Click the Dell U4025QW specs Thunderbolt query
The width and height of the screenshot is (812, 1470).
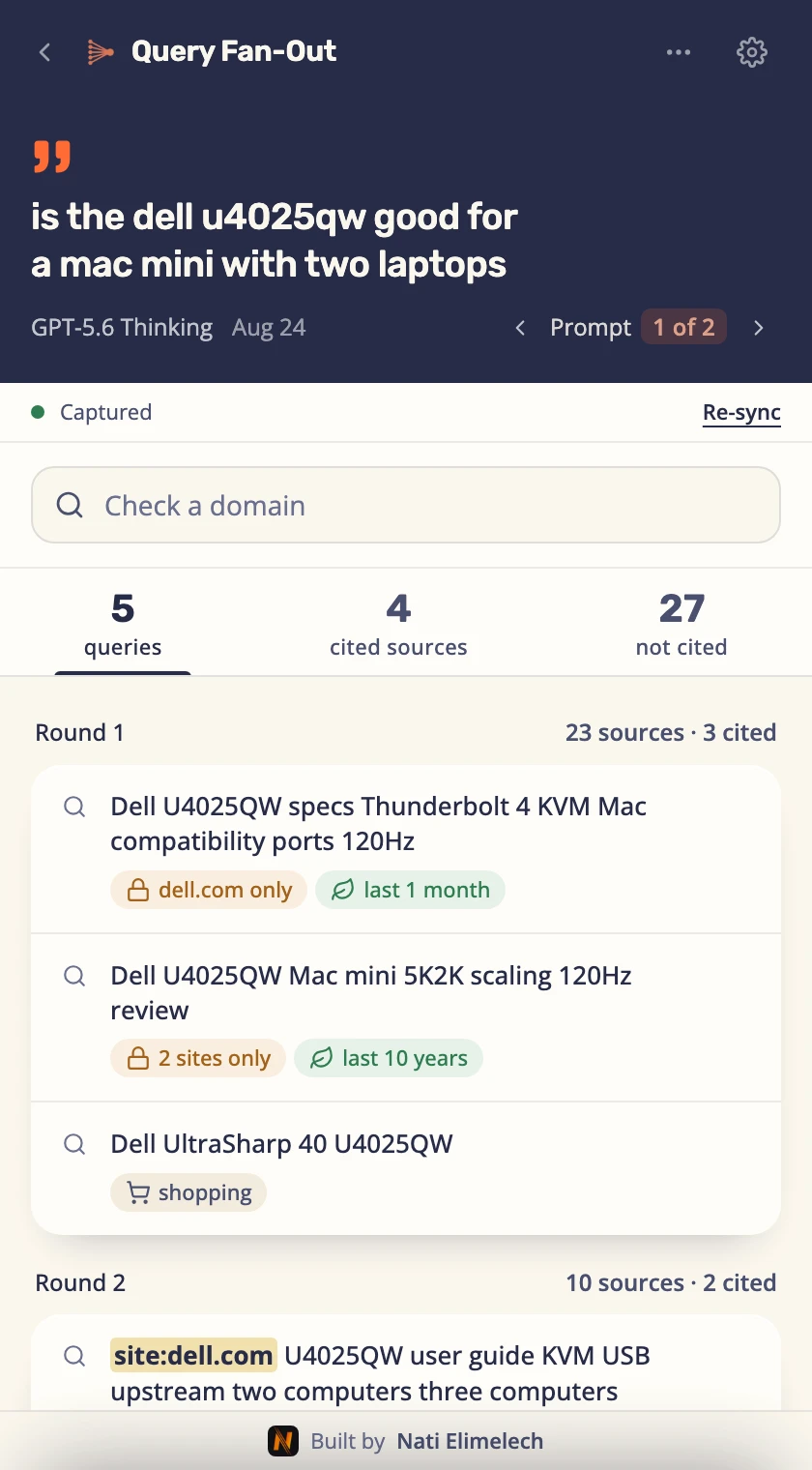pos(379,824)
